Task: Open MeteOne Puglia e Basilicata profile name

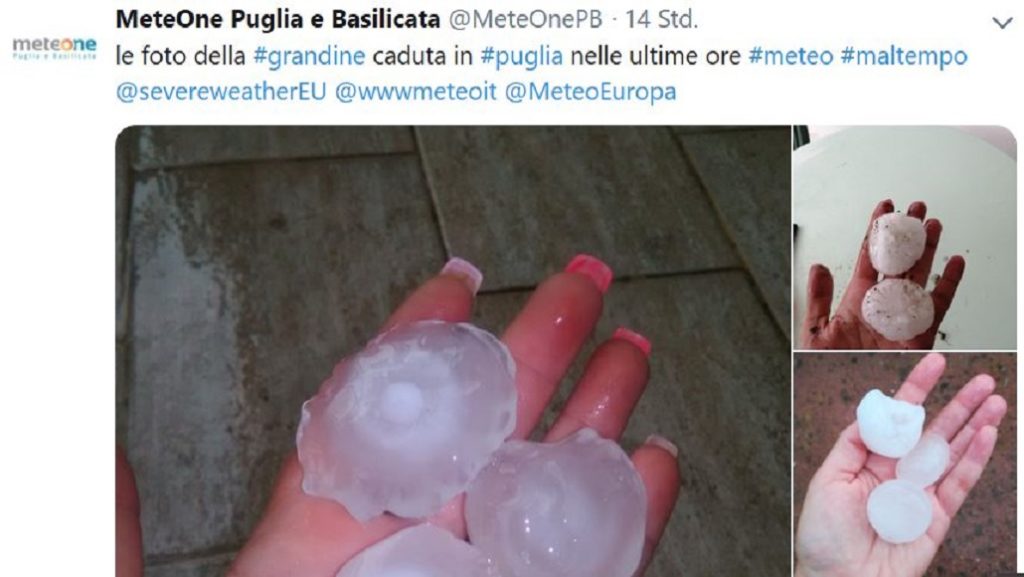Action: point(278,20)
